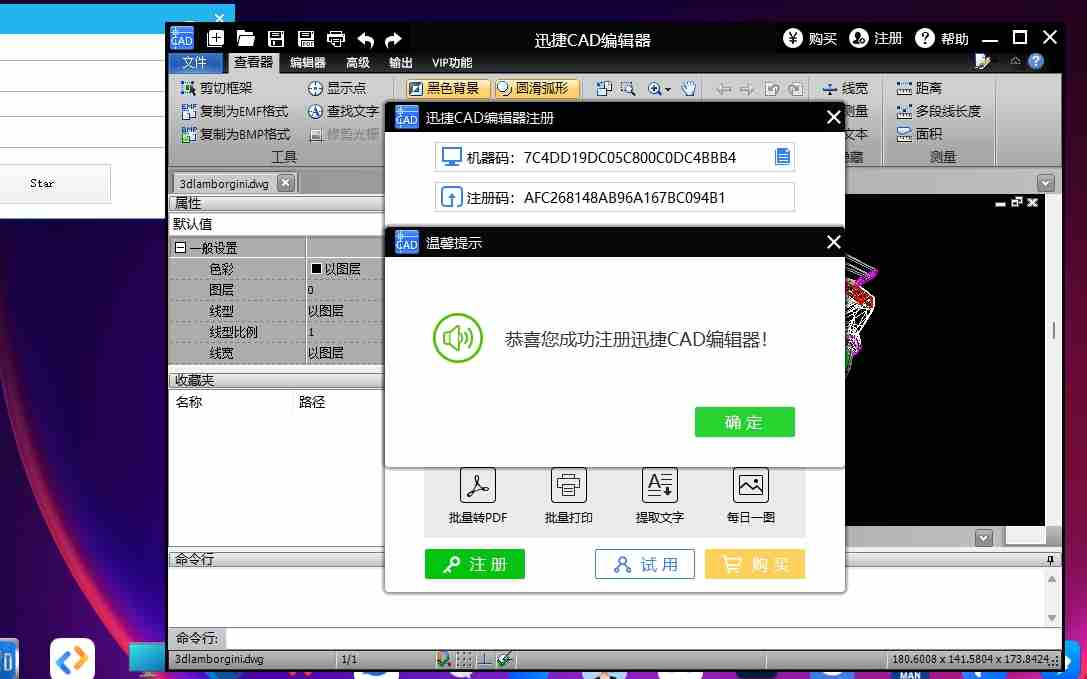The width and height of the screenshot is (1087, 679).
Task: Toggle the 线宽 line width option
Action: [845, 88]
